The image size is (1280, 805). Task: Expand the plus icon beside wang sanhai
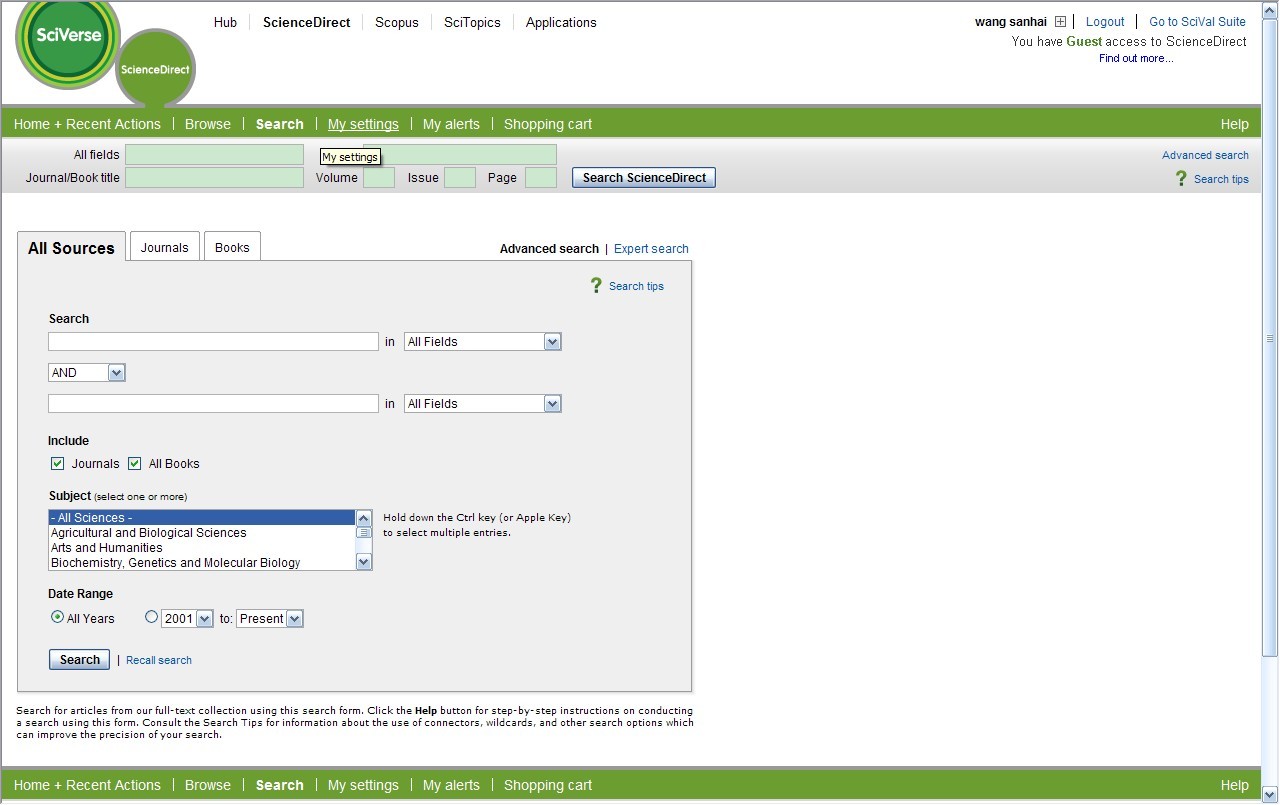tap(1061, 22)
